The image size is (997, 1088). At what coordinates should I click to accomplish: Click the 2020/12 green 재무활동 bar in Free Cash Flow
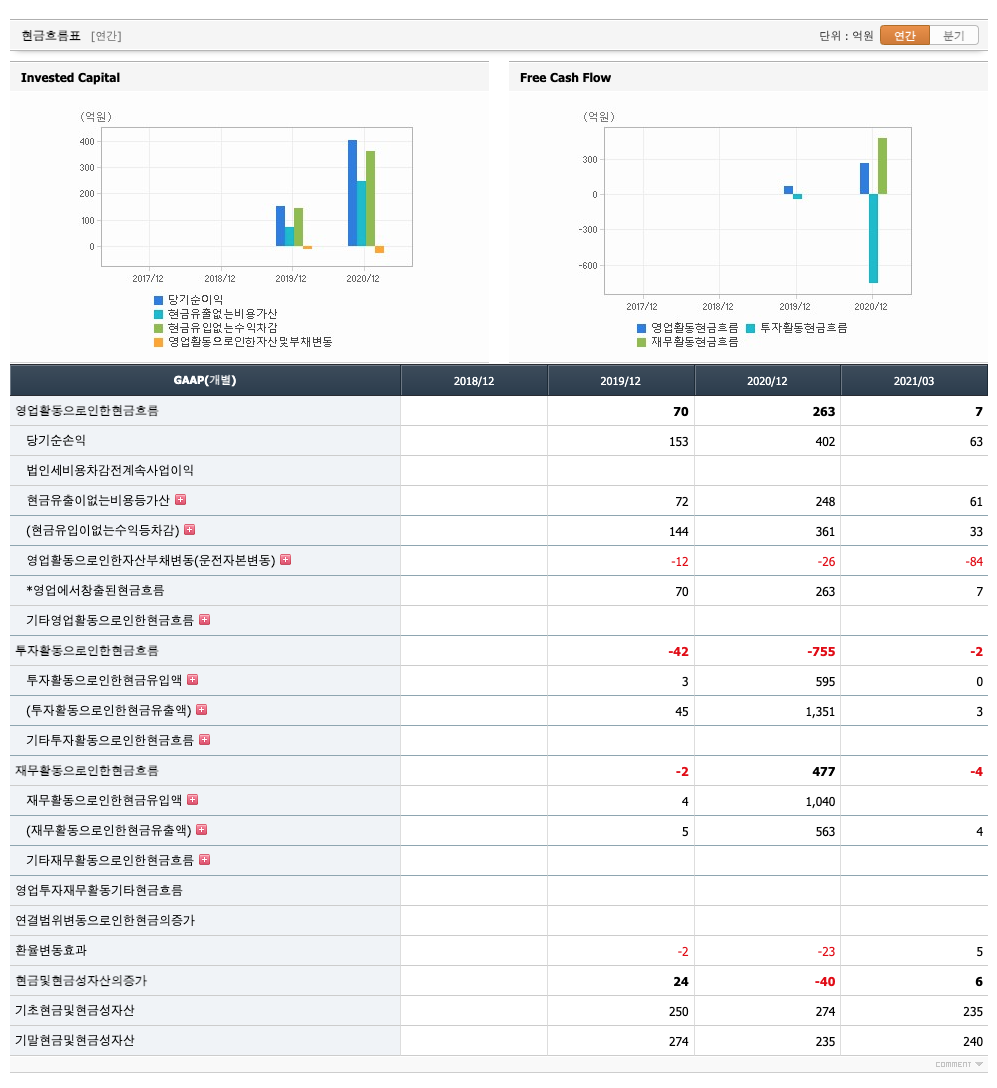click(x=883, y=166)
